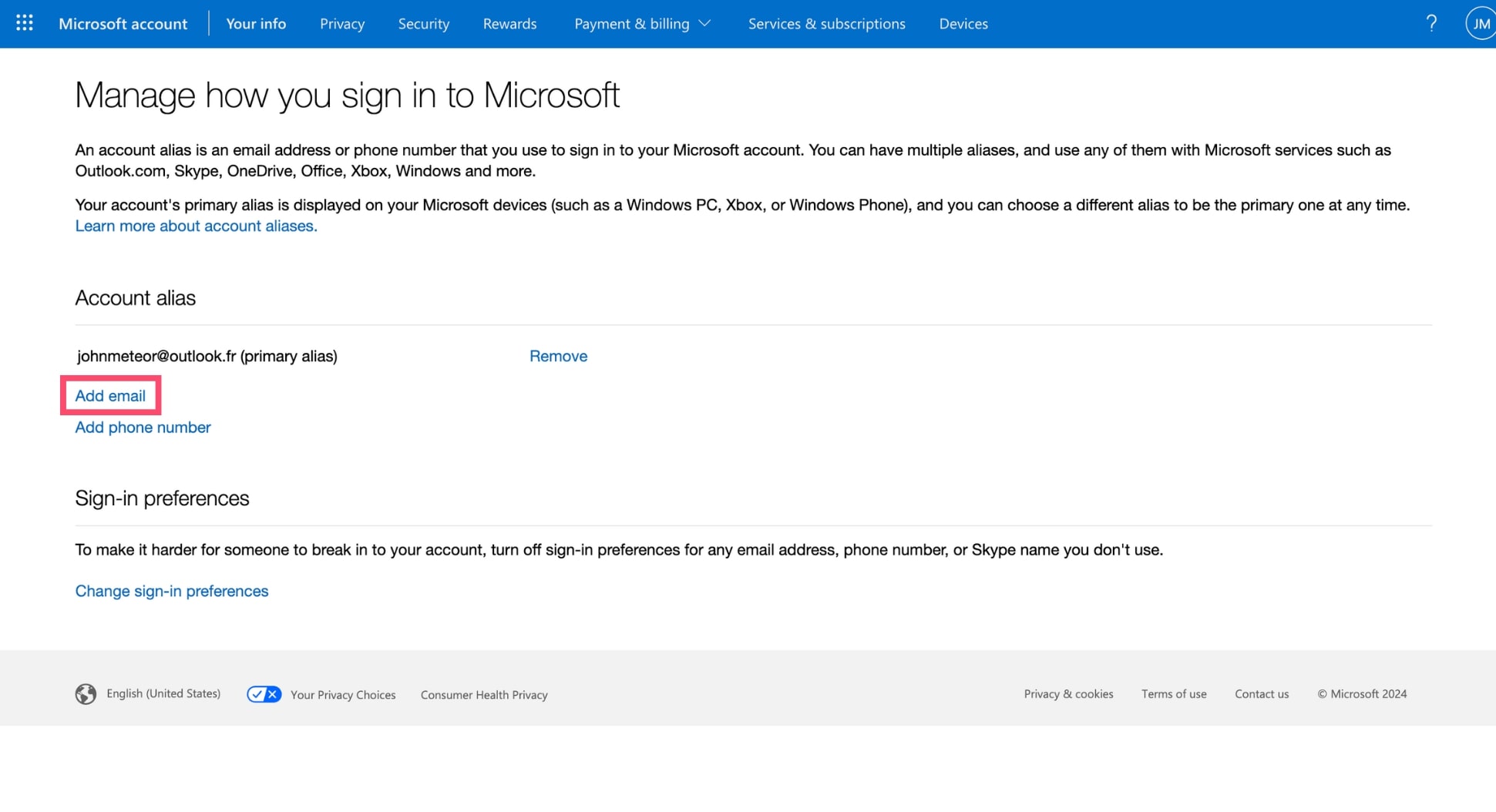Change language English (United States)
The height and width of the screenshot is (812, 1496).
[163, 693]
